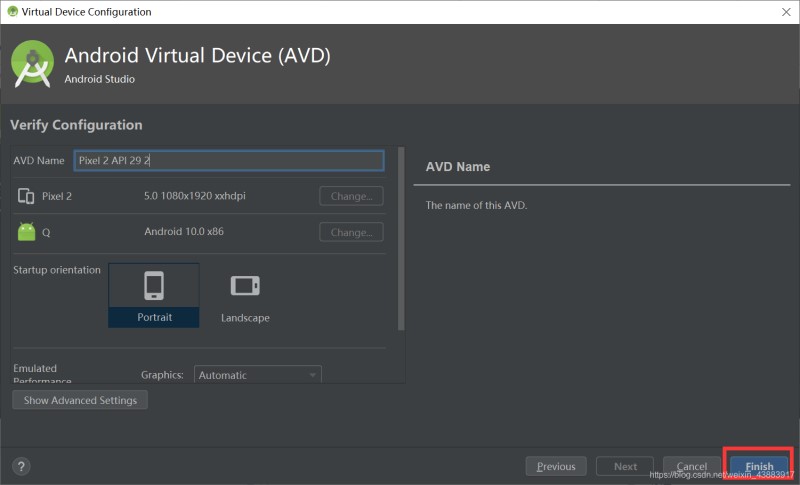Image resolution: width=800 pixels, height=485 pixels.
Task: Select Landscape startup orientation
Action: coord(245,296)
